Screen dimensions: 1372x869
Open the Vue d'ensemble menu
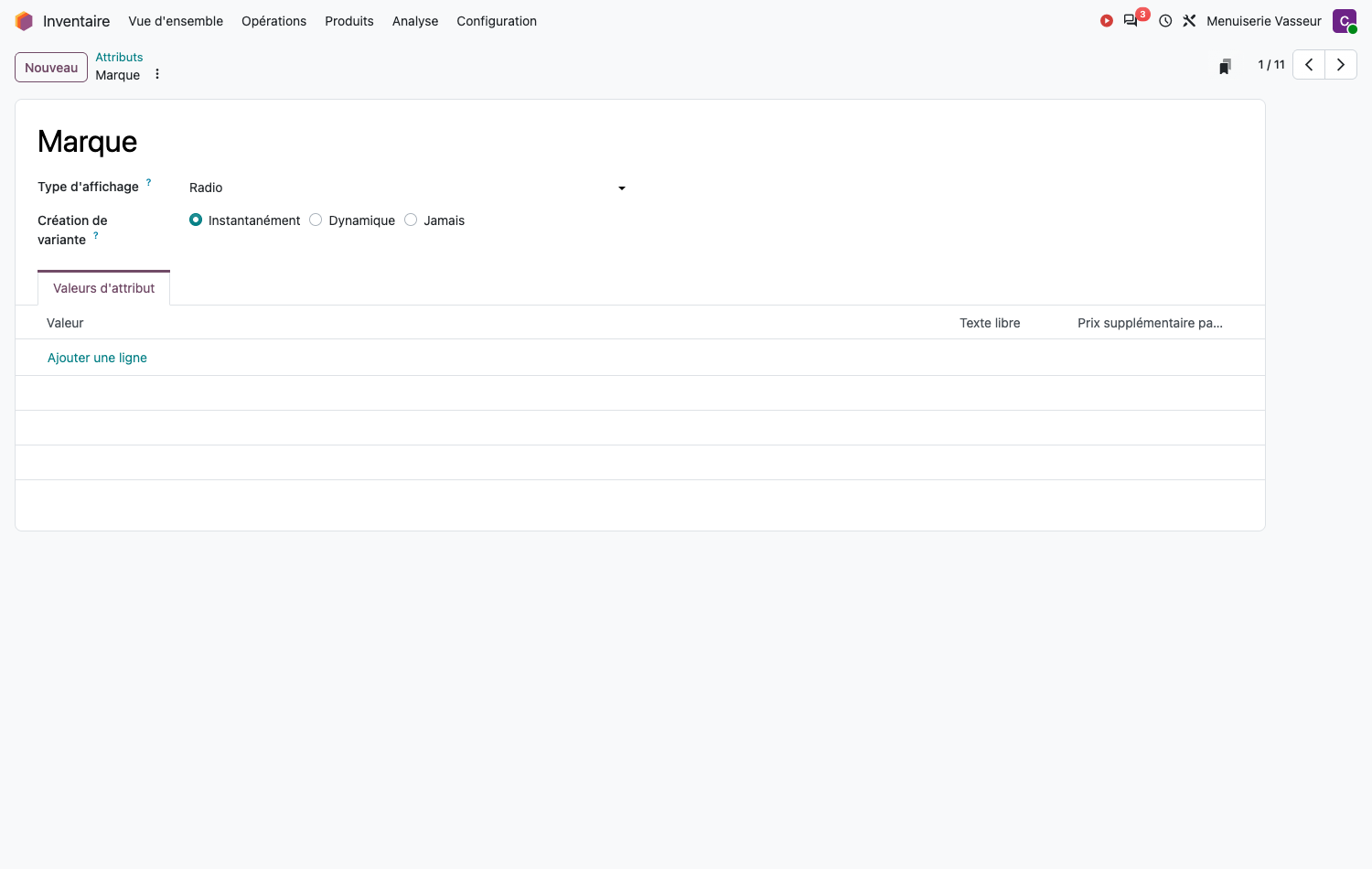[x=176, y=21]
